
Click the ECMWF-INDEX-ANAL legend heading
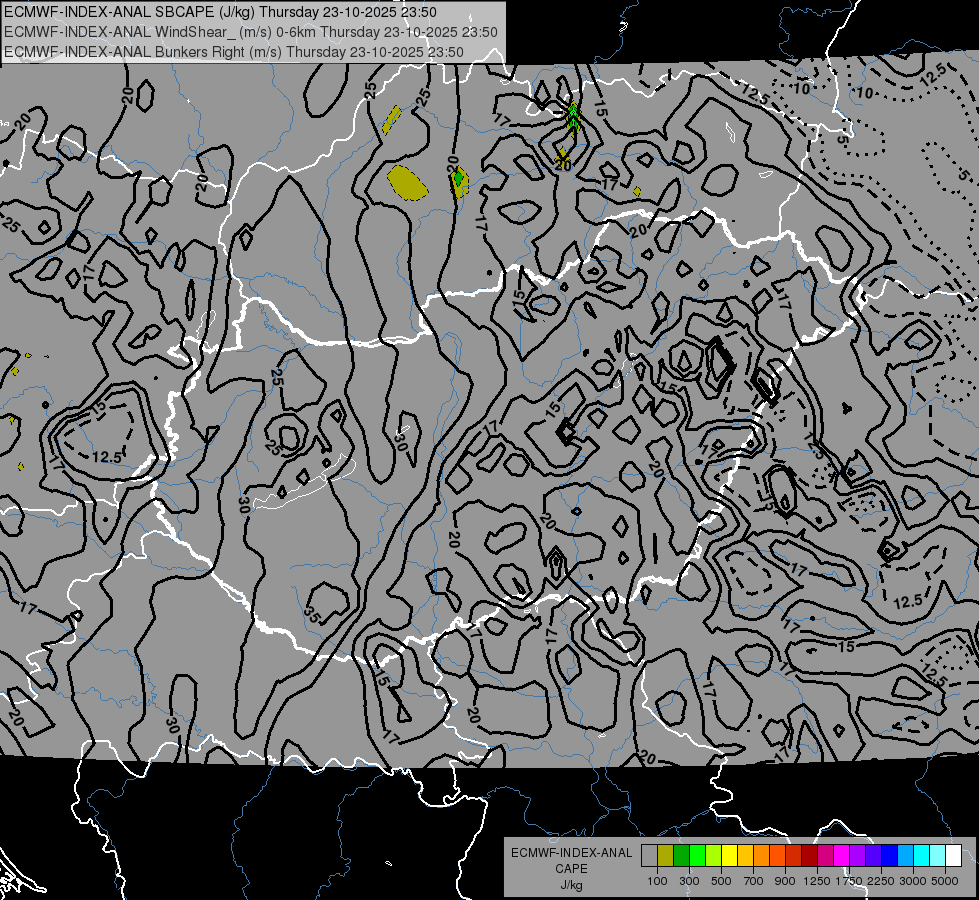tap(571, 853)
